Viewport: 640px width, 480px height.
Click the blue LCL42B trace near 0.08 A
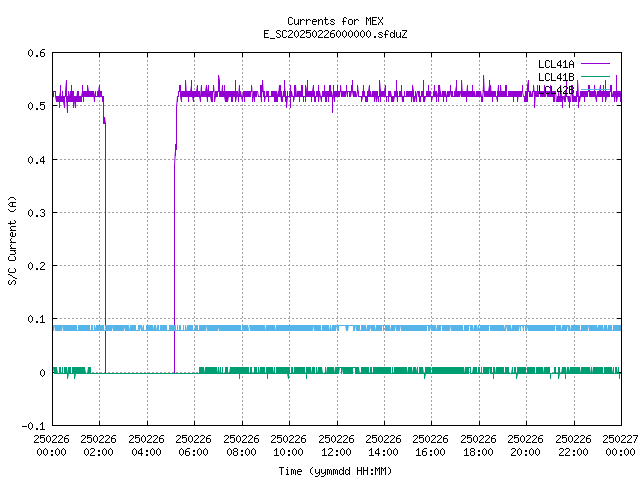pos(337,328)
